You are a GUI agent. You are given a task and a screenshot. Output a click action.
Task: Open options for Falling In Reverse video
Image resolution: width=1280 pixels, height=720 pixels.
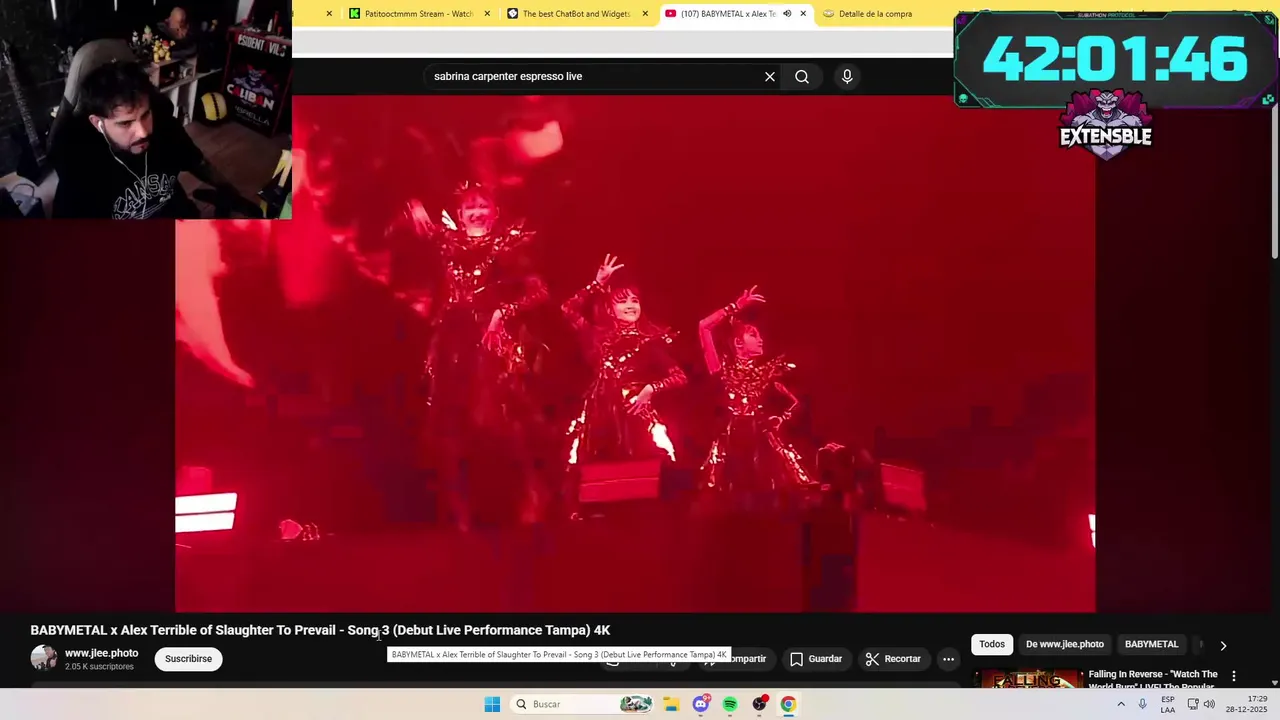point(1233,676)
